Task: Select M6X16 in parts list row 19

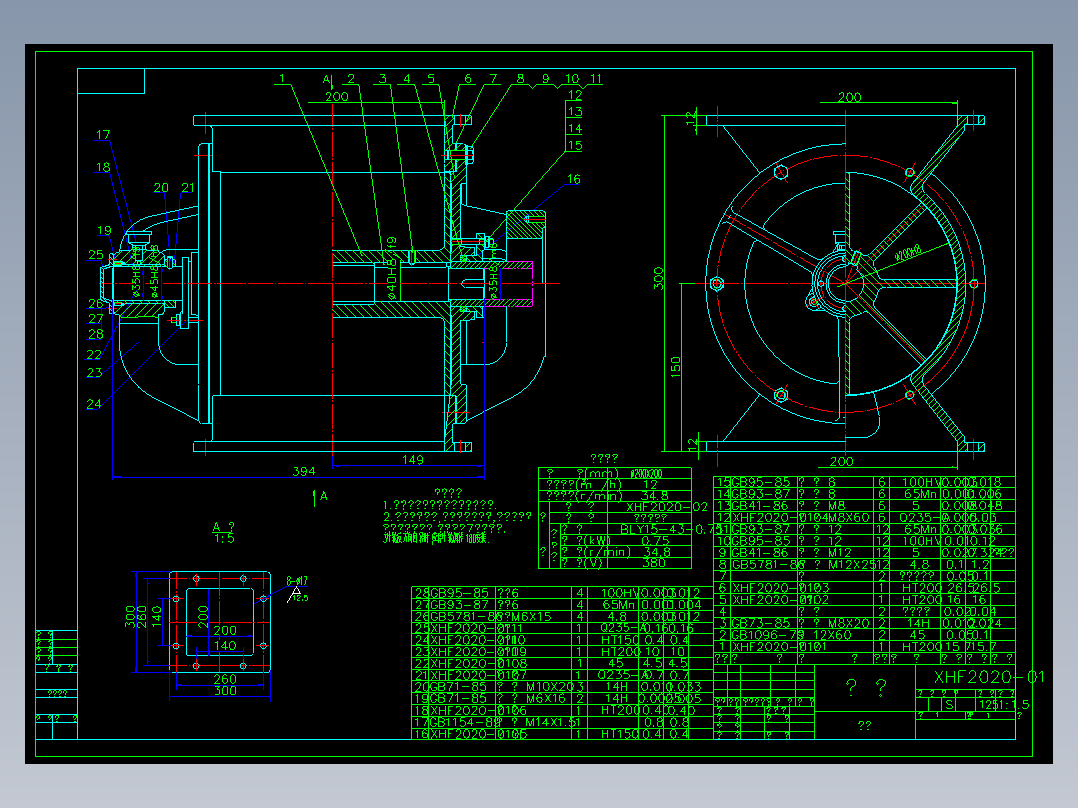Action: tap(546, 699)
